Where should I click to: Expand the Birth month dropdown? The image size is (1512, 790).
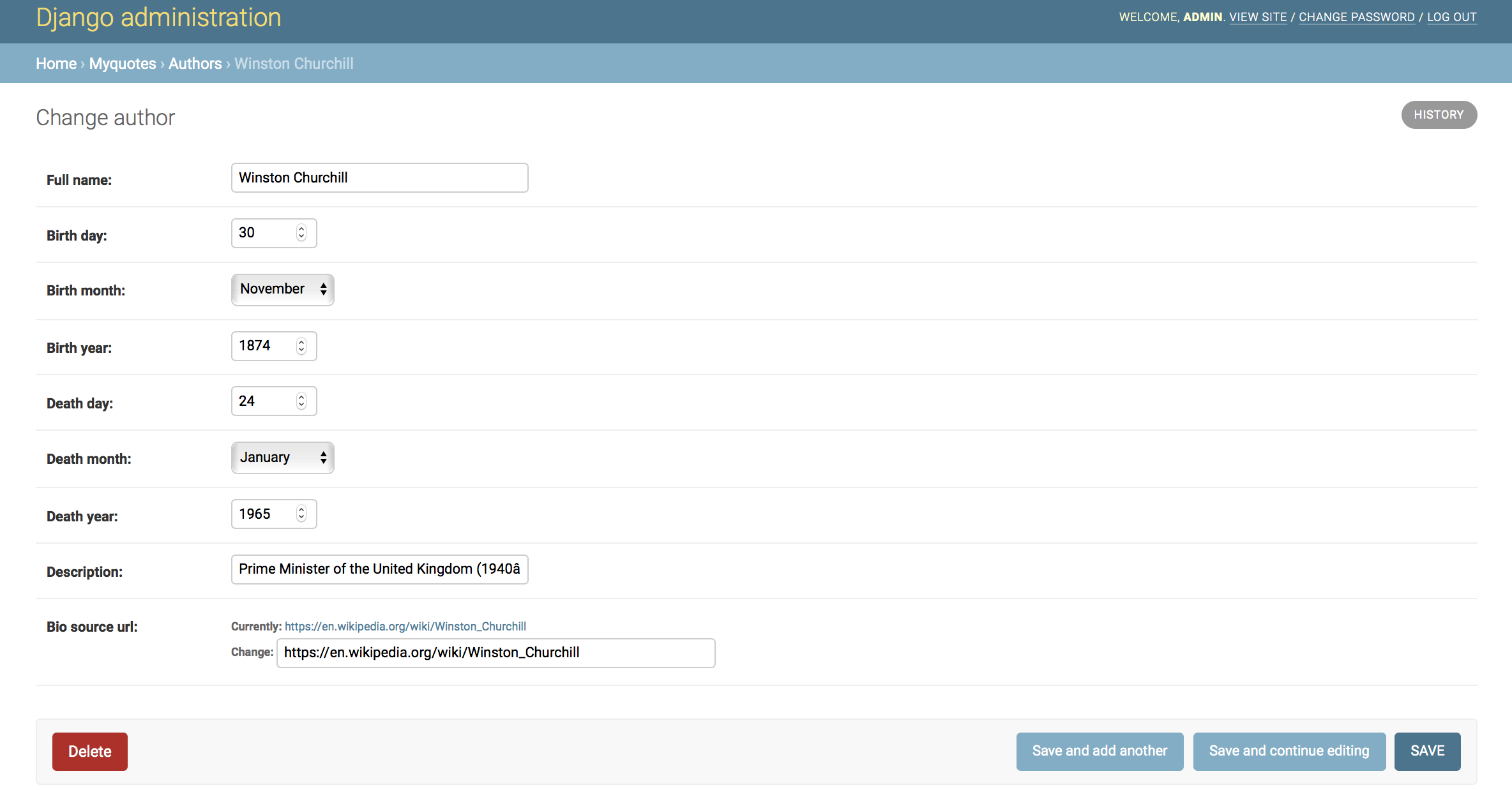coord(281,289)
